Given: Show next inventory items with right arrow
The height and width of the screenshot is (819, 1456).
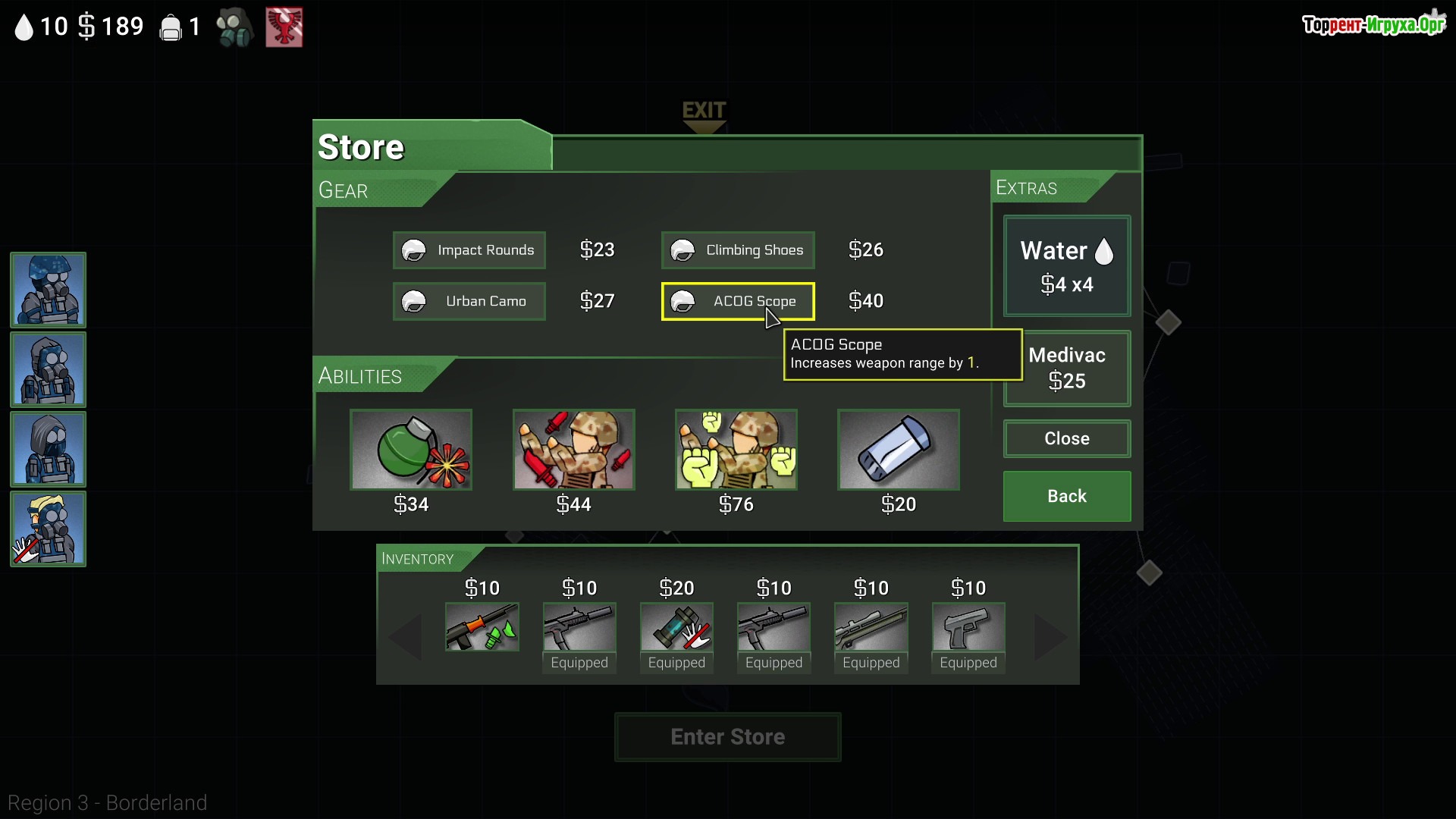Looking at the screenshot, I should [x=1052, y=638].
